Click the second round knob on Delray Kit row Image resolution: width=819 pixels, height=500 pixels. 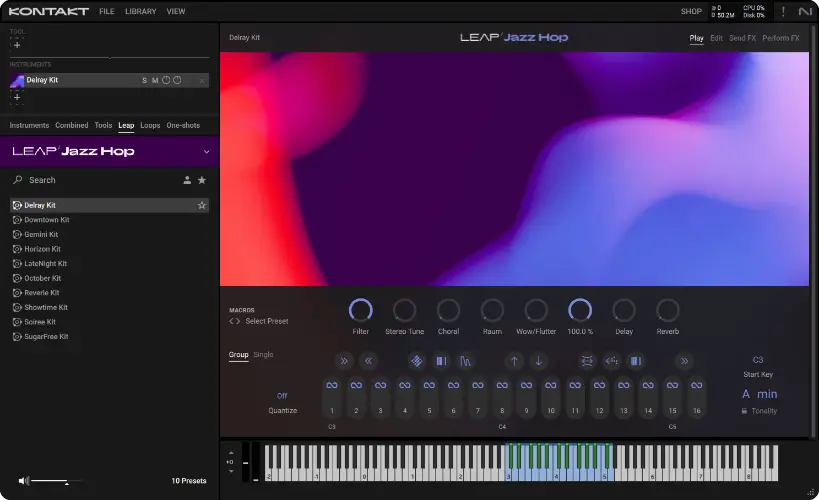pyautogui.click(x=178, y=80)
